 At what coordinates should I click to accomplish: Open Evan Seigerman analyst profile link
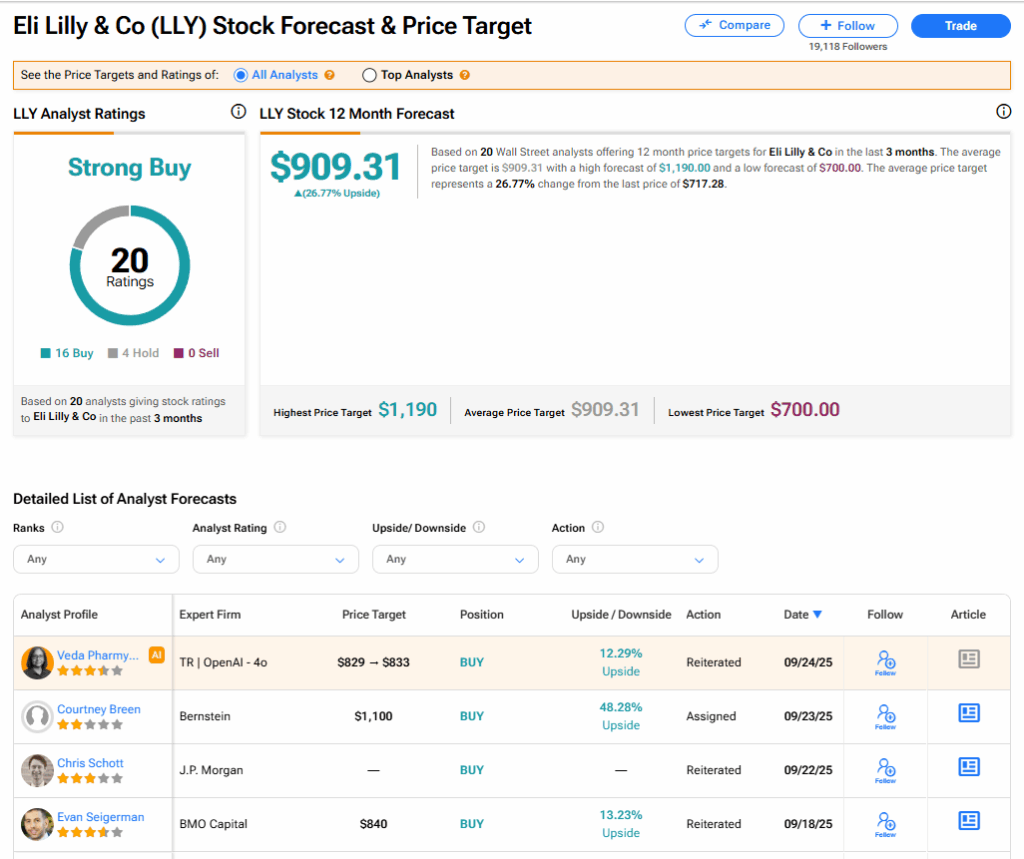click(101, 817)
